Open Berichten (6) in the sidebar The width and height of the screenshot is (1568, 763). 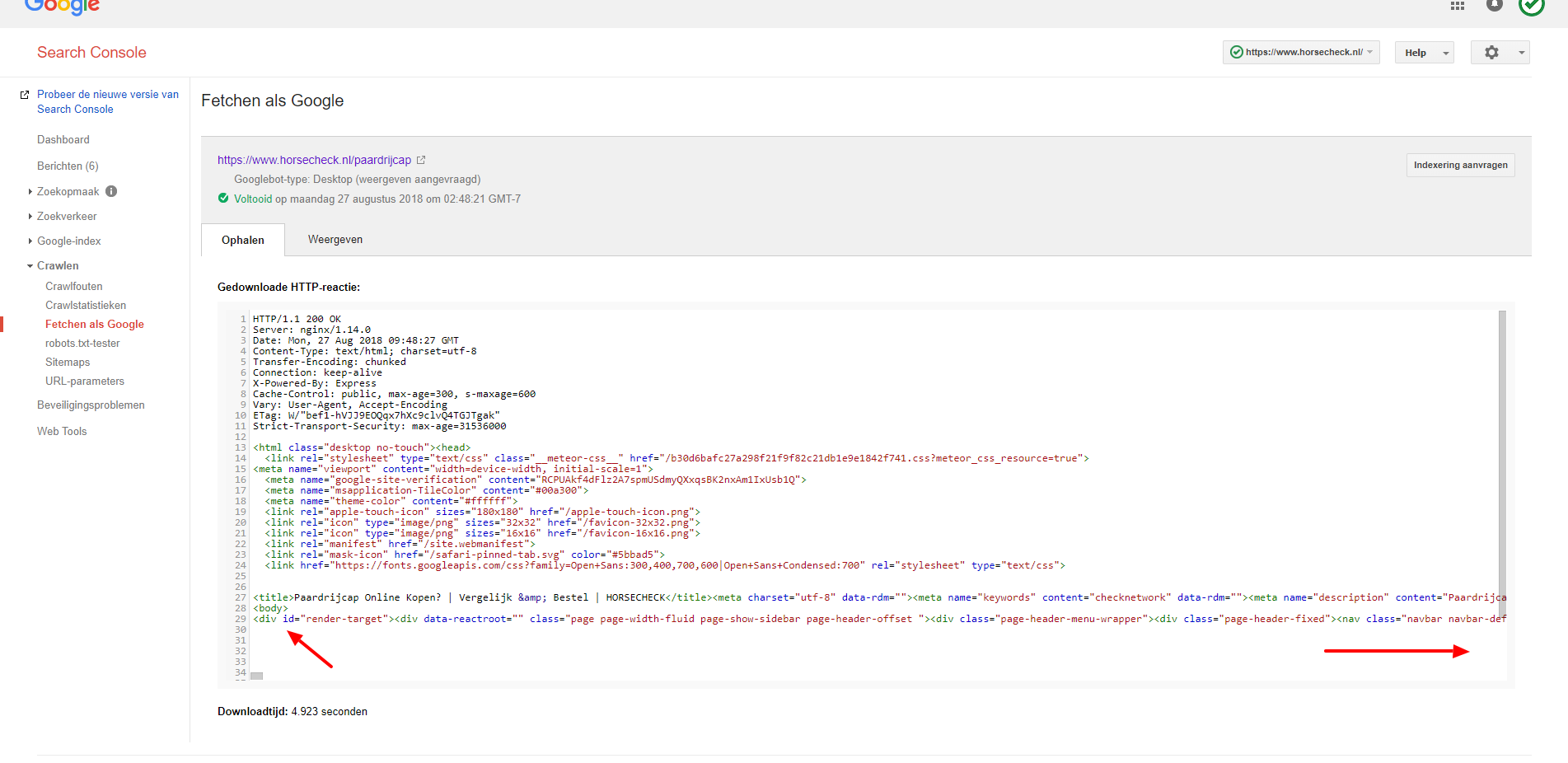68,166
